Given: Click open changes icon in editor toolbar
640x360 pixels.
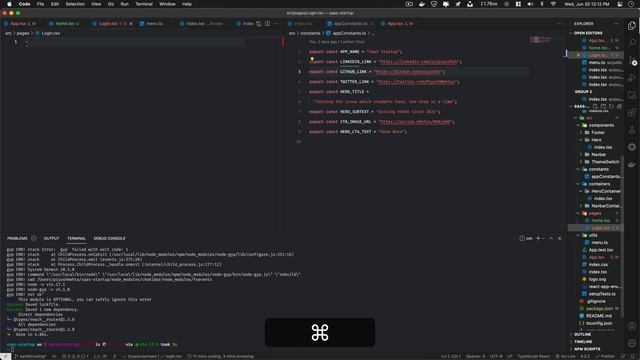Looking at the screenshot, I should click(258, 24).
